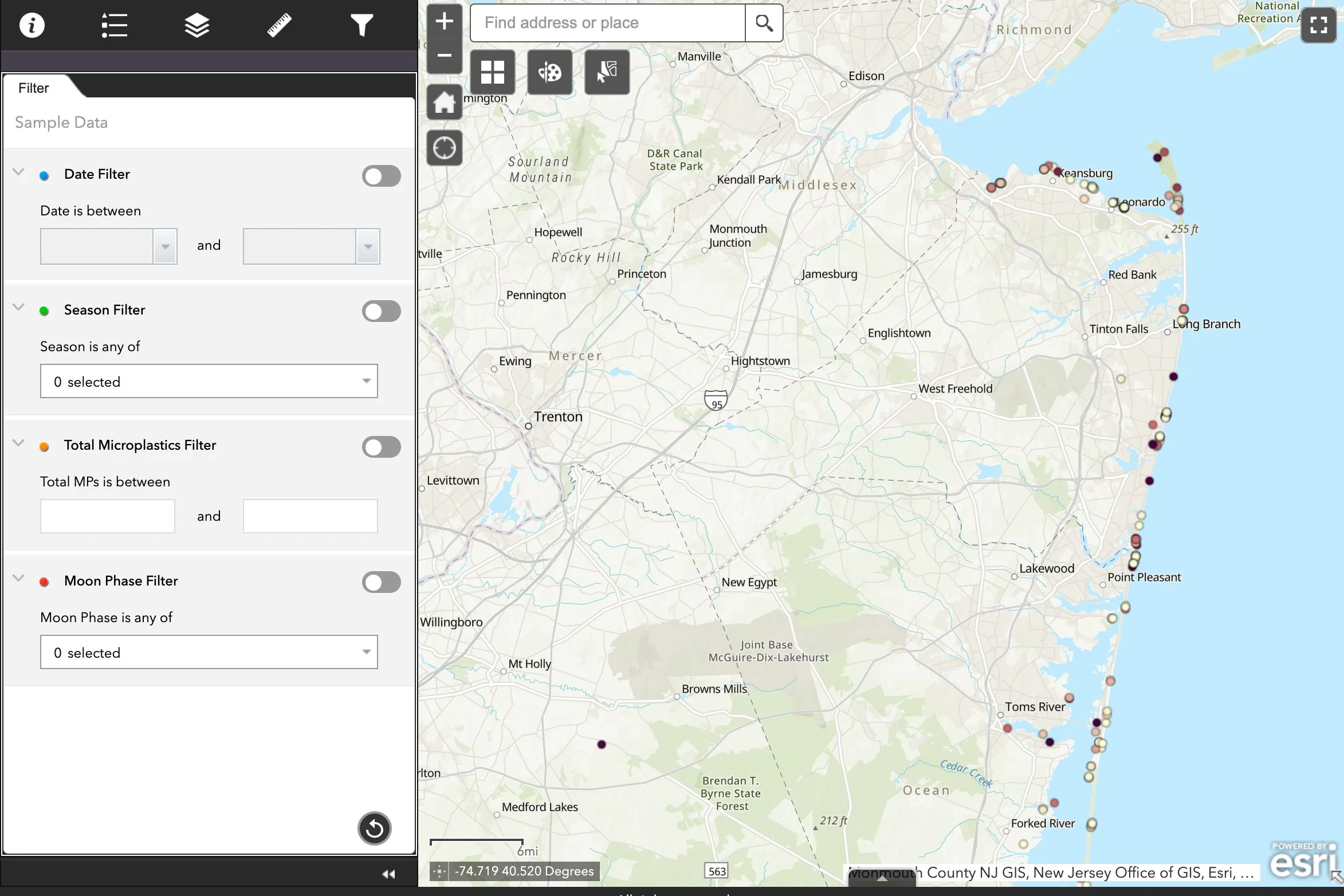Image resolution: width=1344 pixels, height=896 pixels.
Task: Select the measurement ruler tool
Action: point(279,26)
